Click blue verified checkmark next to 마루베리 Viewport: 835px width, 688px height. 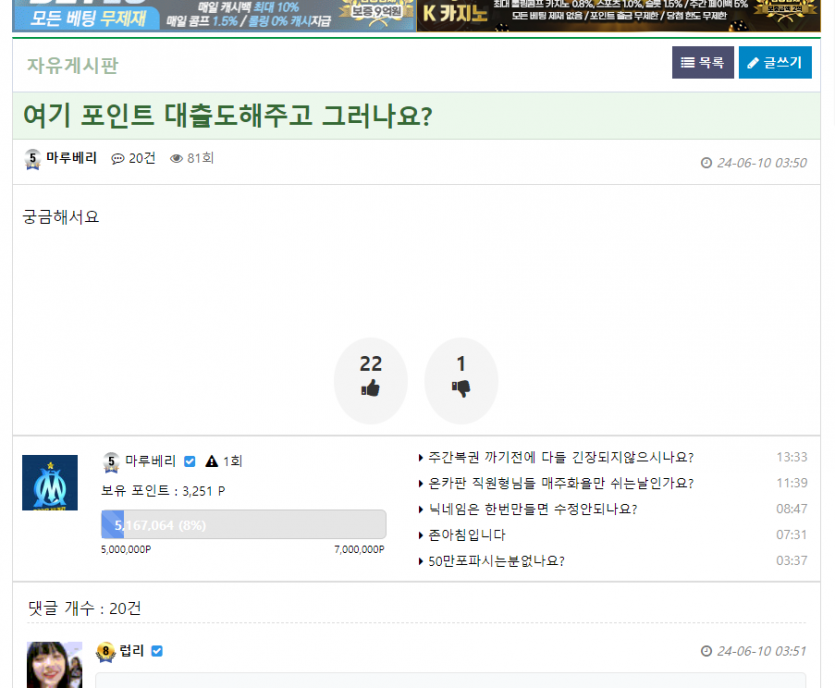click(x=190, y=462)
